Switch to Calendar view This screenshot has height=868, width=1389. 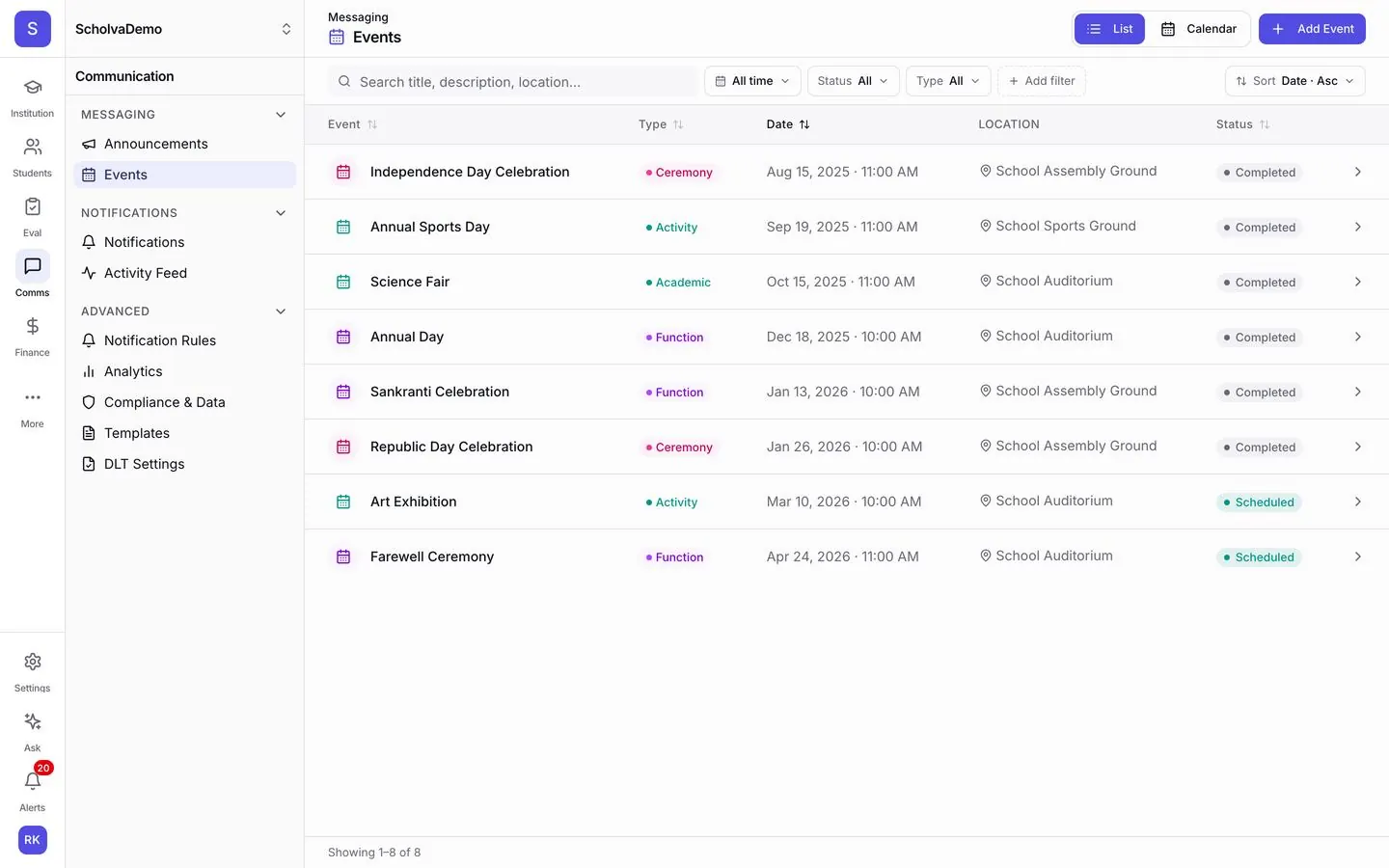1199,29
